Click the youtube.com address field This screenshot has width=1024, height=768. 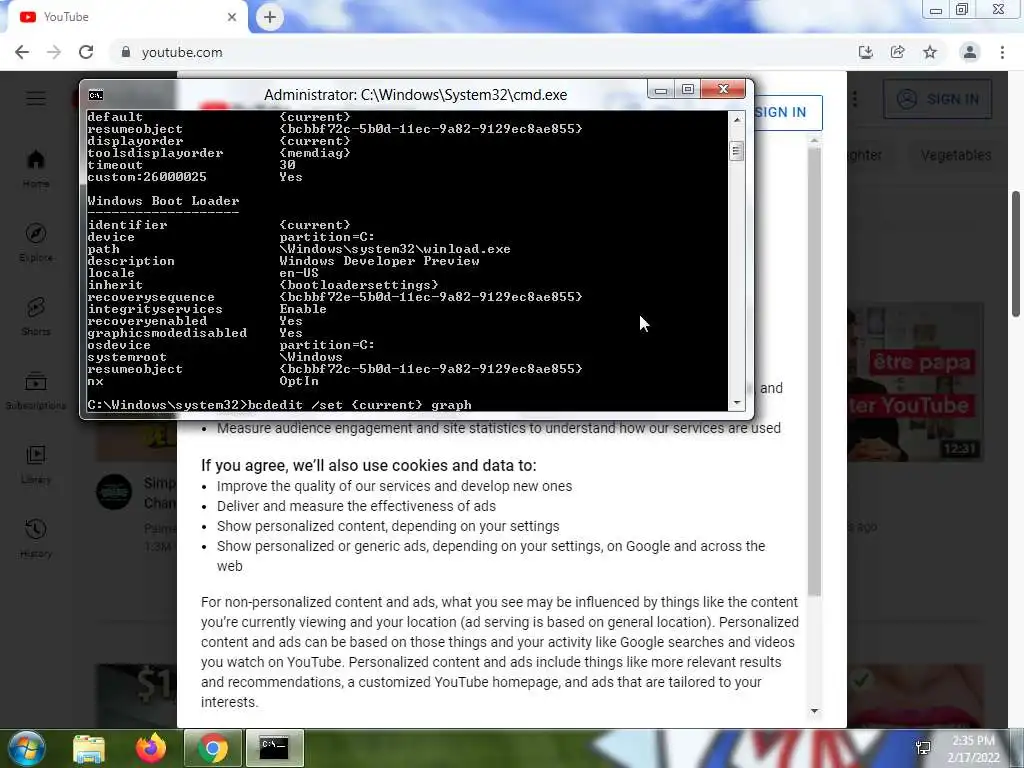pyautogui.click(x=483, y=52)
